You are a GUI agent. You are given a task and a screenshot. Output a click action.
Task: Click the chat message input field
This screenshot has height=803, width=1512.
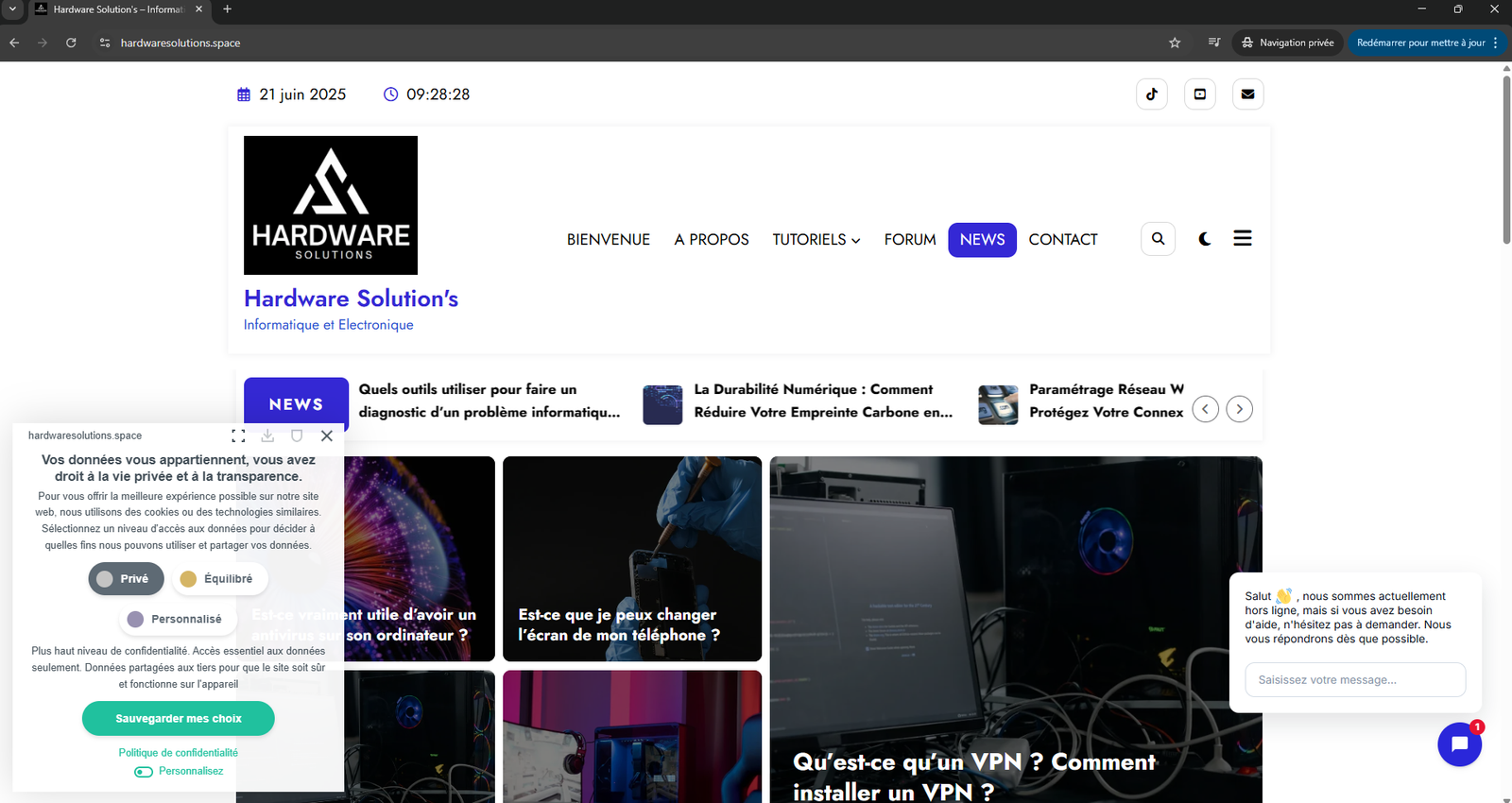pos(1355,680)
